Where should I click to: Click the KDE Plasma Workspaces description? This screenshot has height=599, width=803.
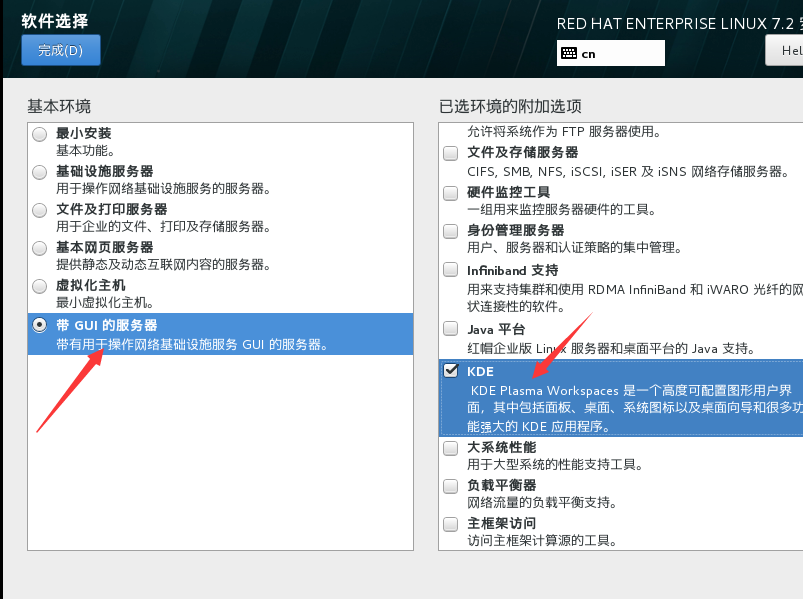635,409
